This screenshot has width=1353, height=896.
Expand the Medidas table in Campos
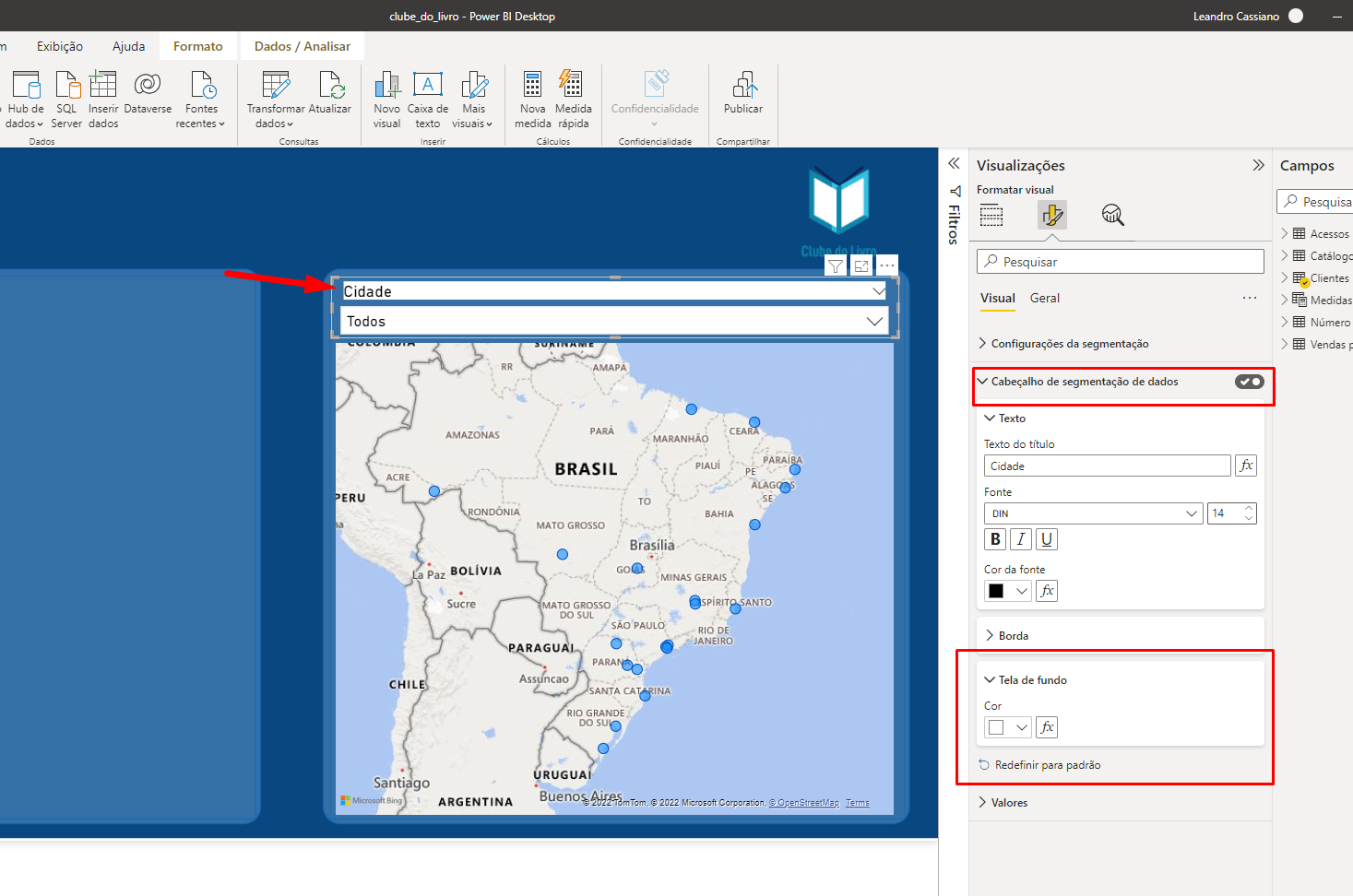tap(1284, 300)
